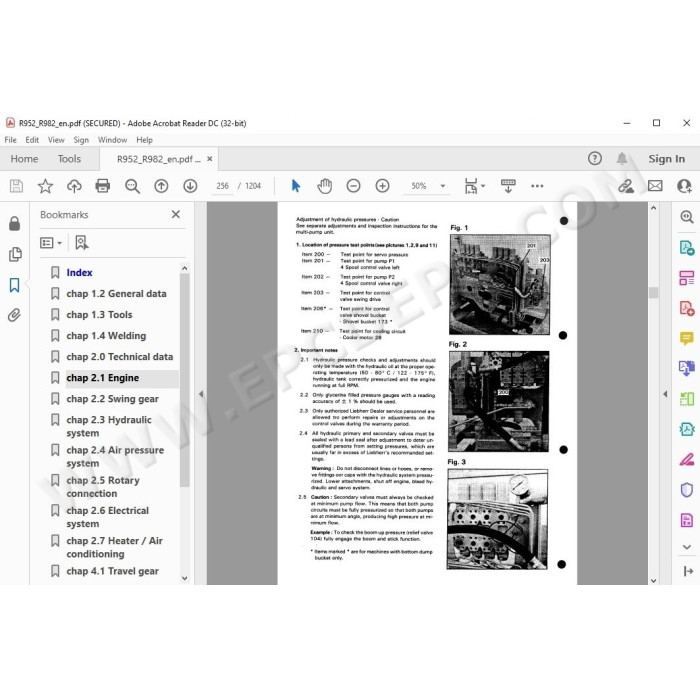Toggle the bookmarks panel icon
Viewport: 700px width, 700px height.
point(14,285)
